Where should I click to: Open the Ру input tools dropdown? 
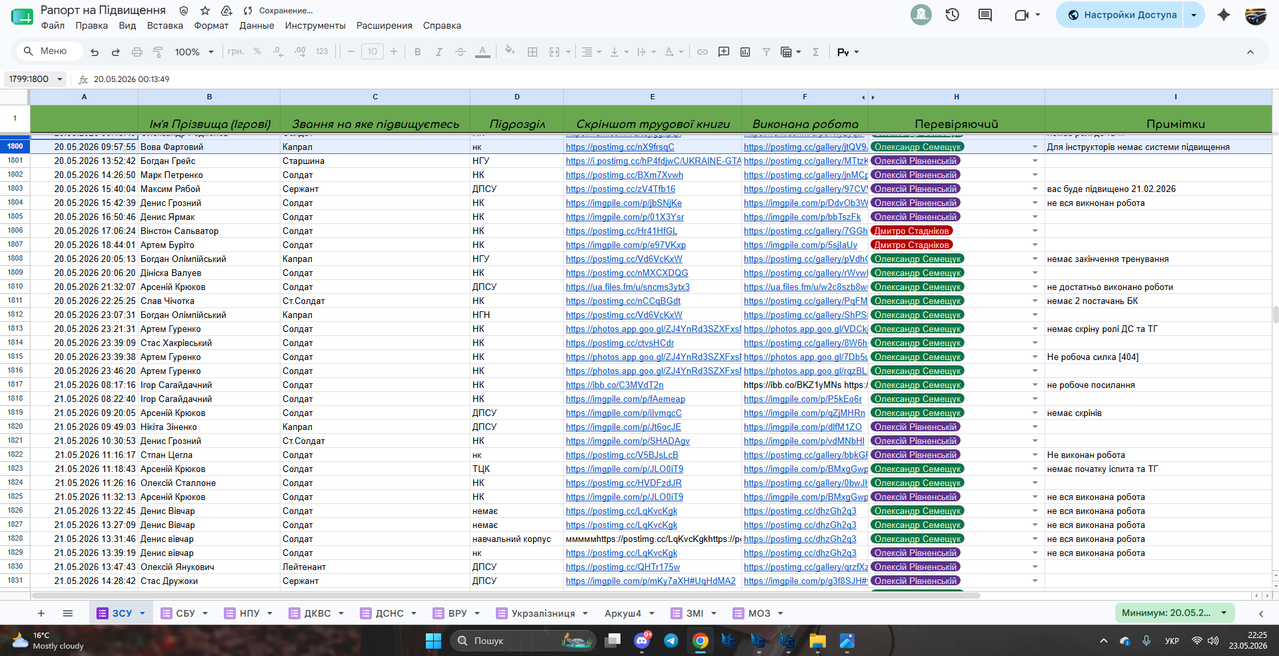[847, 52]
